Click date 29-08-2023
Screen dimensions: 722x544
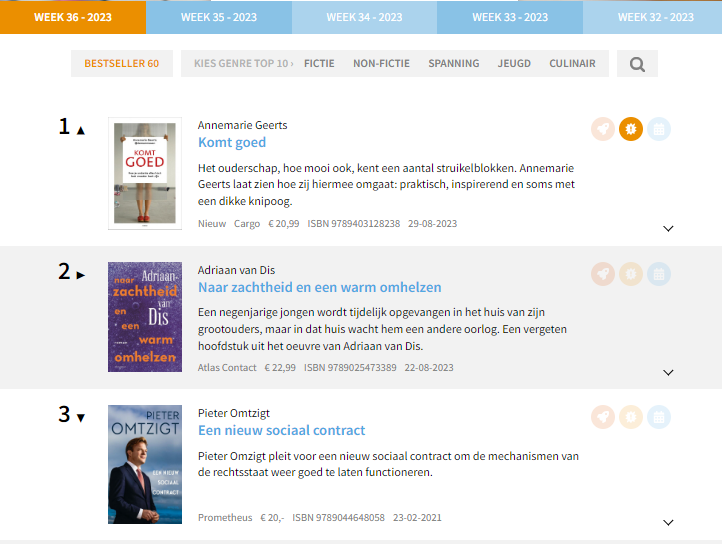(432, 224)
